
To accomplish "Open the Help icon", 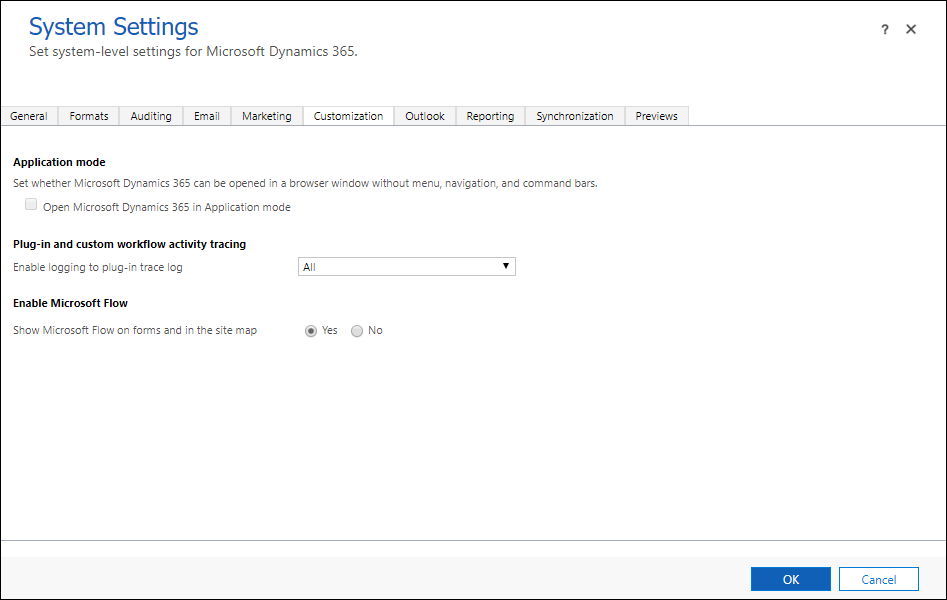I will (x=884, y=29).
